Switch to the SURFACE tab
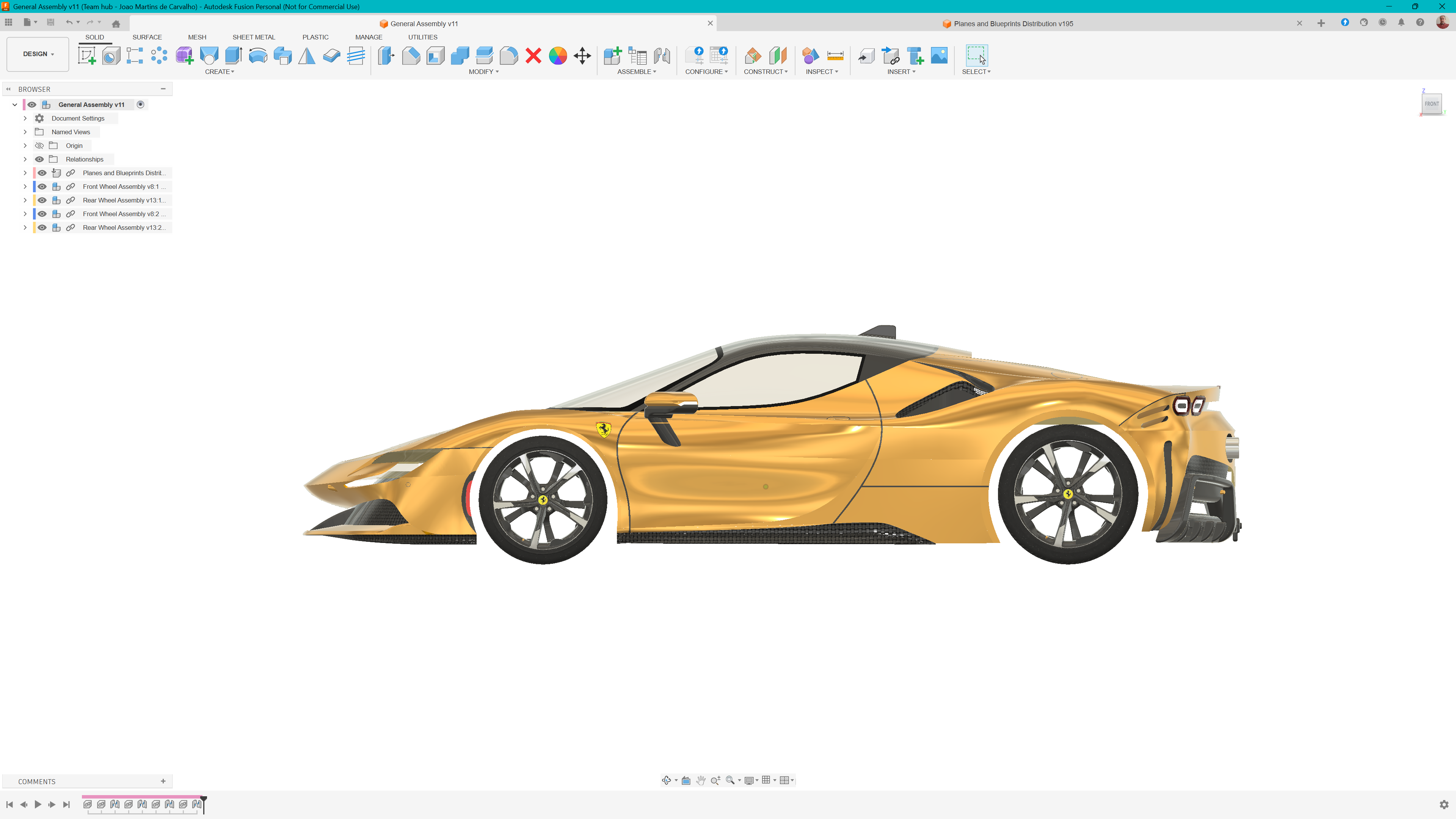Image resolution: width=1456 pixels, height=819 pixels. coord(147,37)
